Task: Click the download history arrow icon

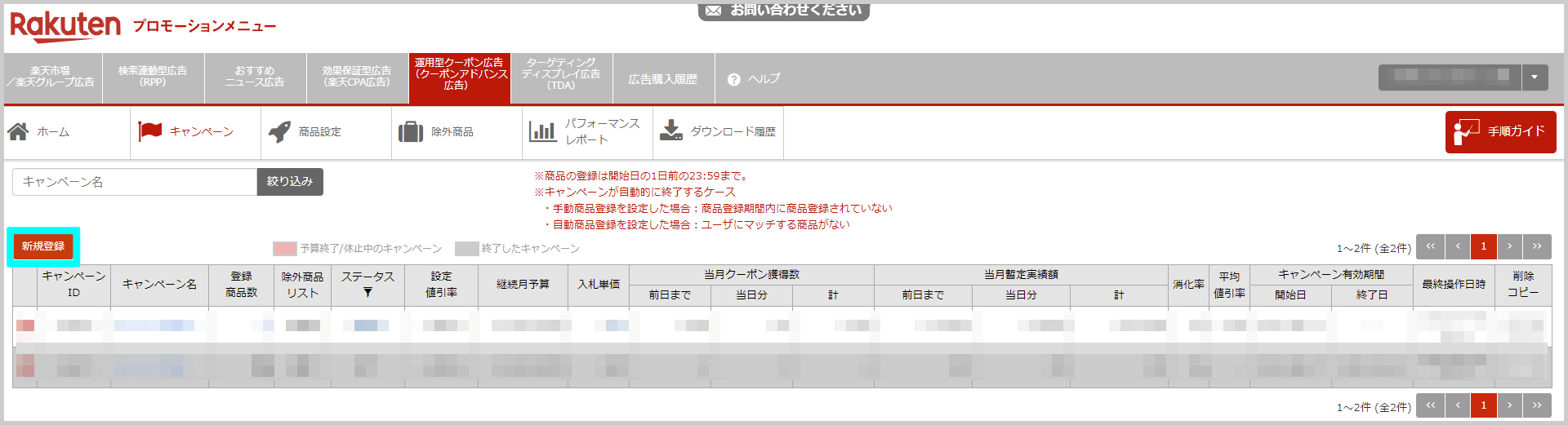Action: pyautogui.click(x=671, y=131)
